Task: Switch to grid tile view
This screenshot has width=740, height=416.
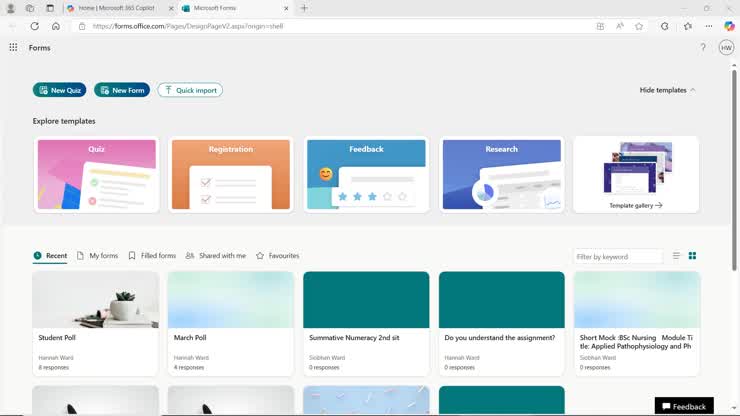Action: (692, 255)
